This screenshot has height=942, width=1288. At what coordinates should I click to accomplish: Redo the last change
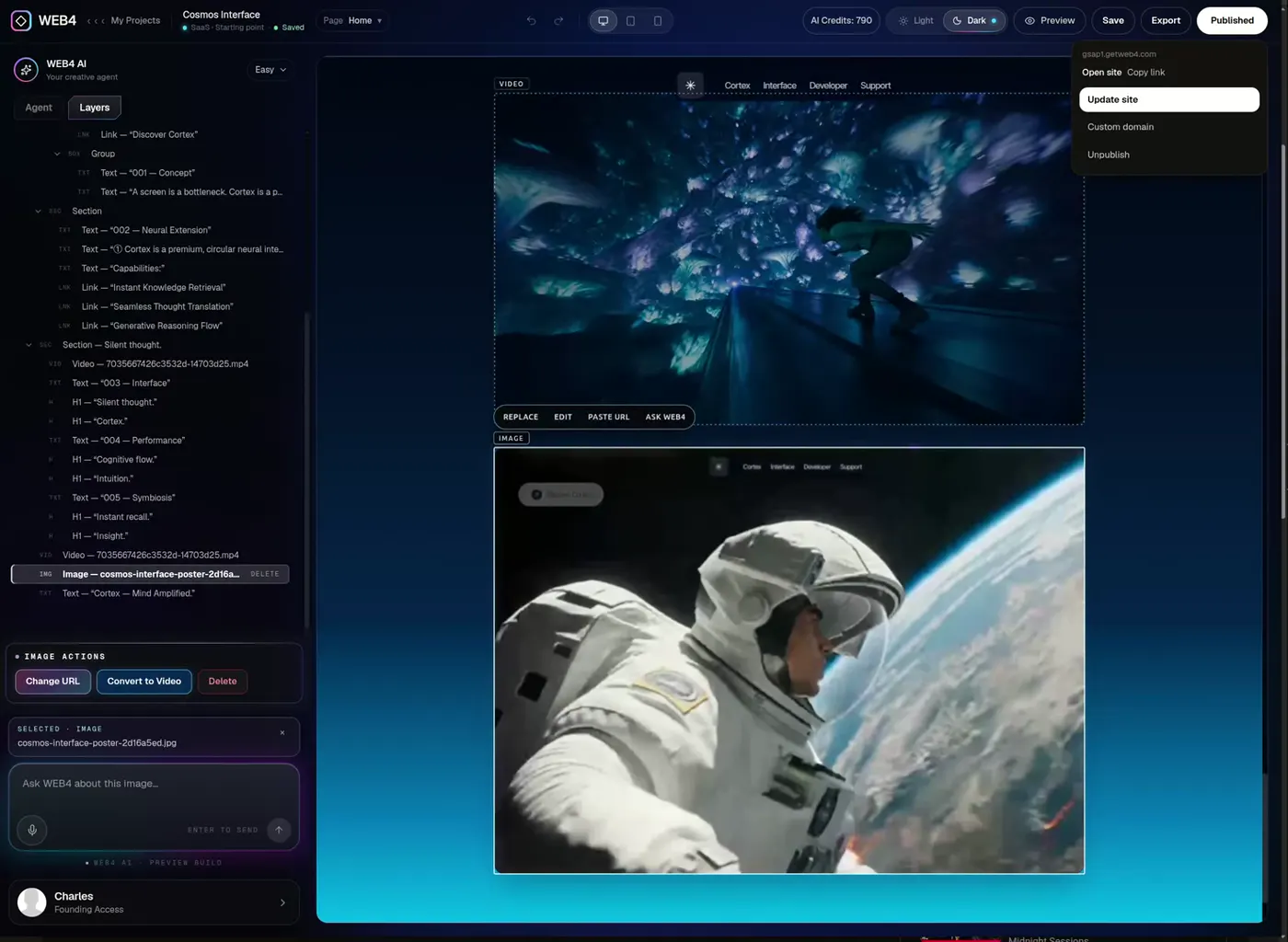558,20
